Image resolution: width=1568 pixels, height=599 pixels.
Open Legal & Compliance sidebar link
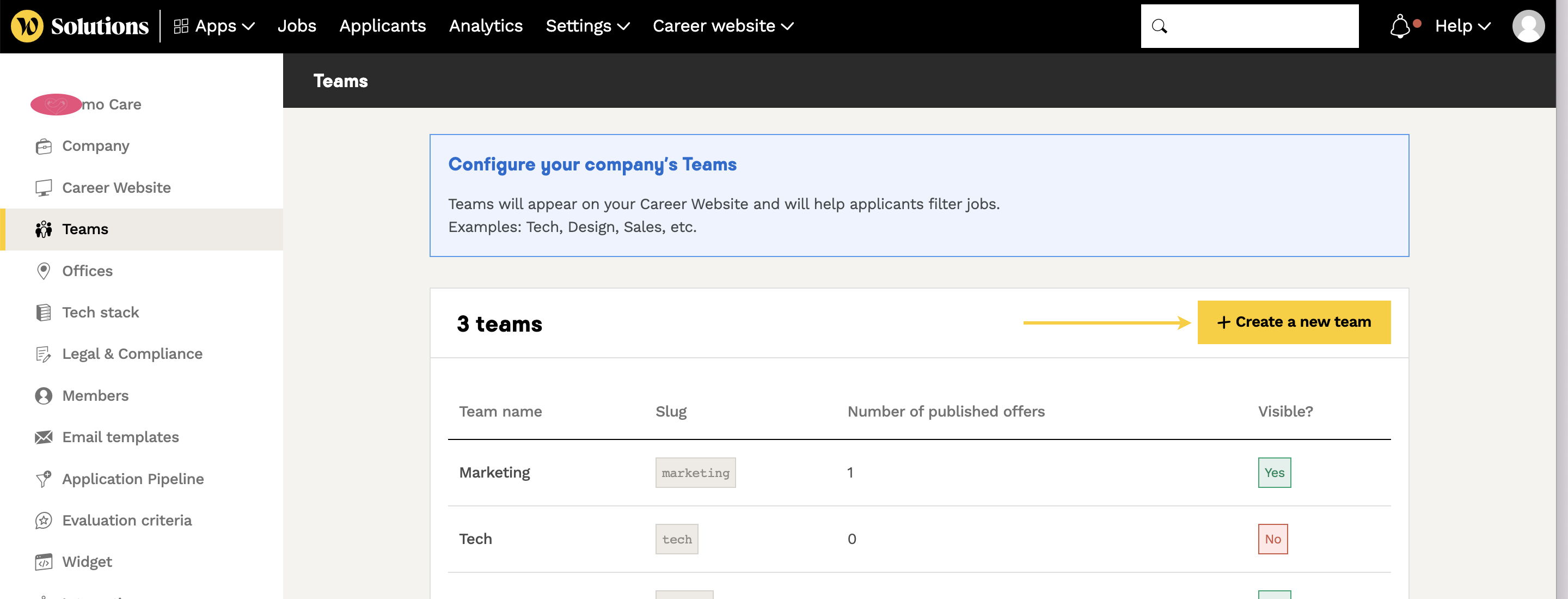point(132,354)
